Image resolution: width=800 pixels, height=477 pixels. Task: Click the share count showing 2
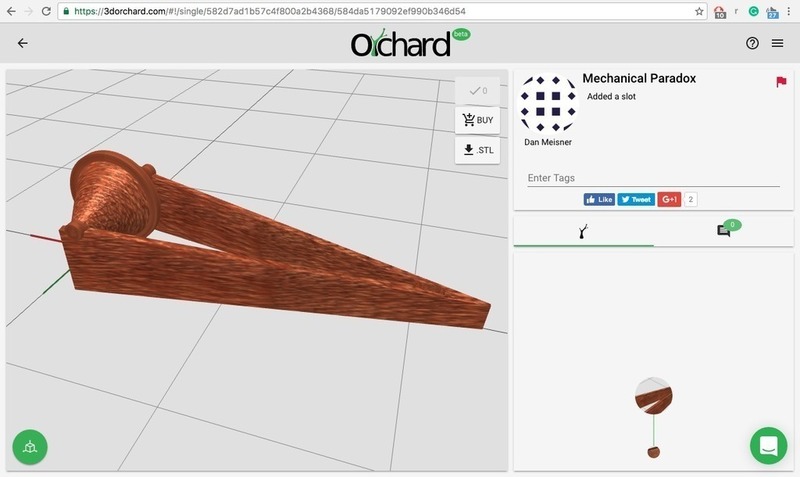(x=690, y=199)
